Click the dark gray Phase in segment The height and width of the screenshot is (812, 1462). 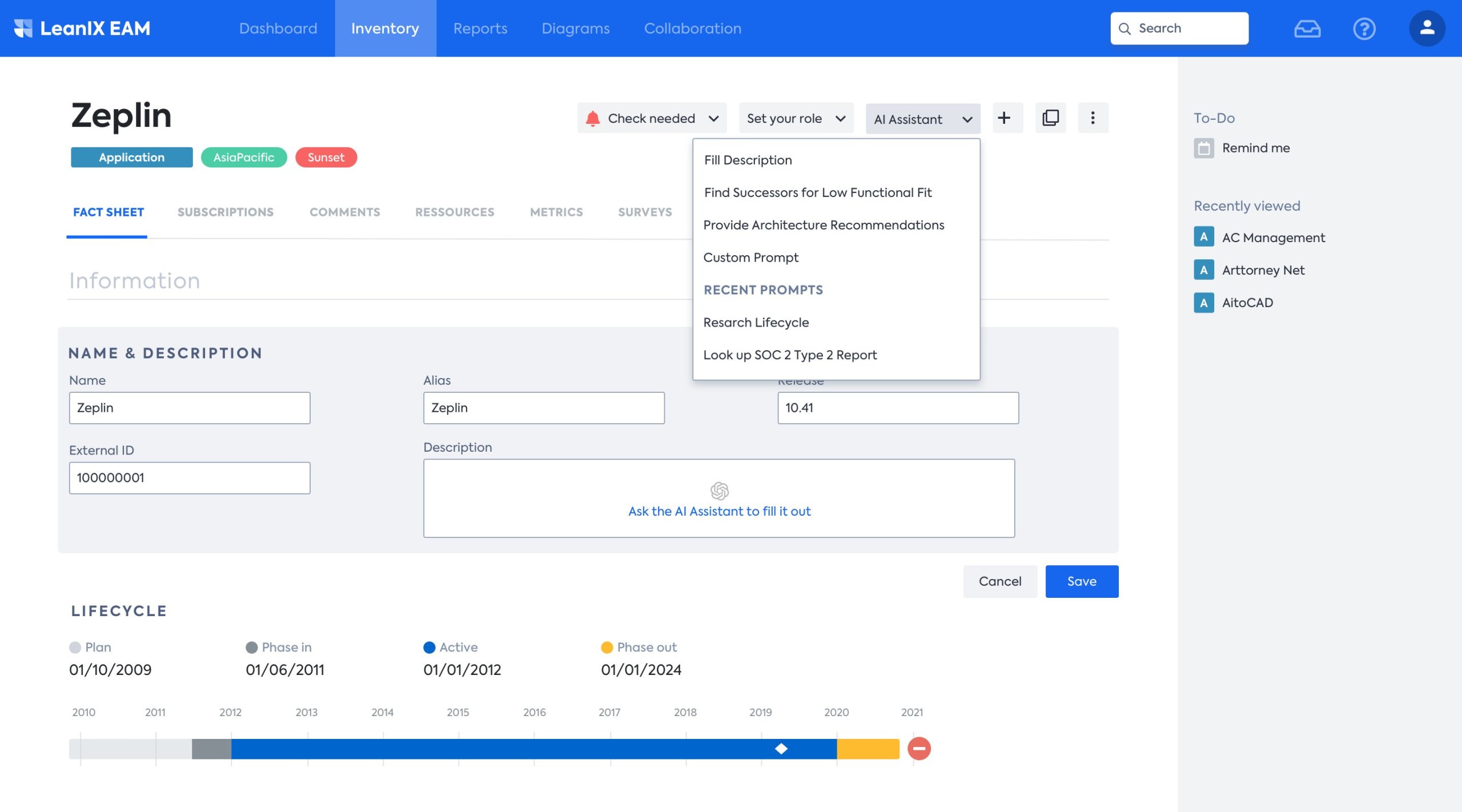point(211,749)
